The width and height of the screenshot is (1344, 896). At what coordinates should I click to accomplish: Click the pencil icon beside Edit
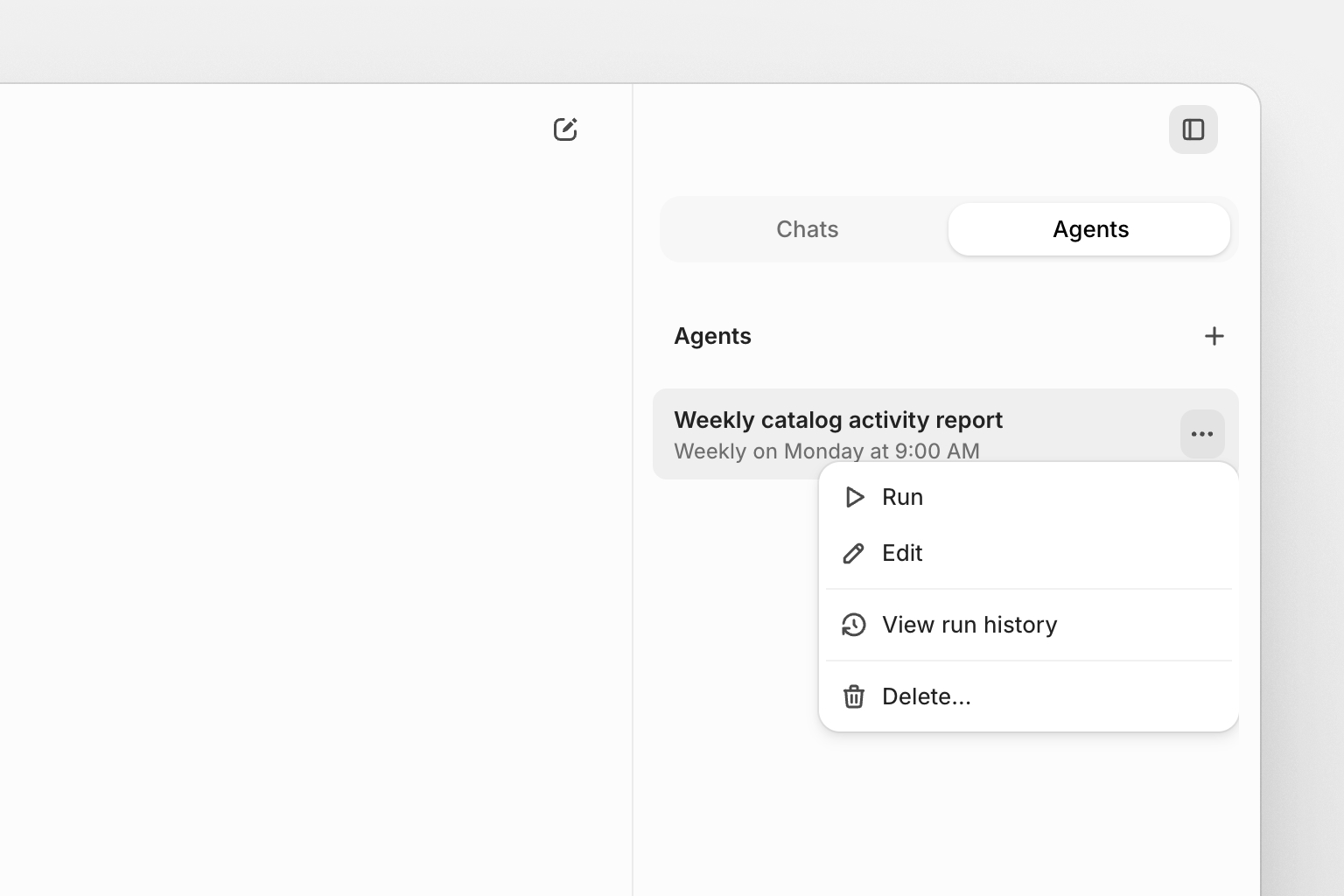click(854, 553)
